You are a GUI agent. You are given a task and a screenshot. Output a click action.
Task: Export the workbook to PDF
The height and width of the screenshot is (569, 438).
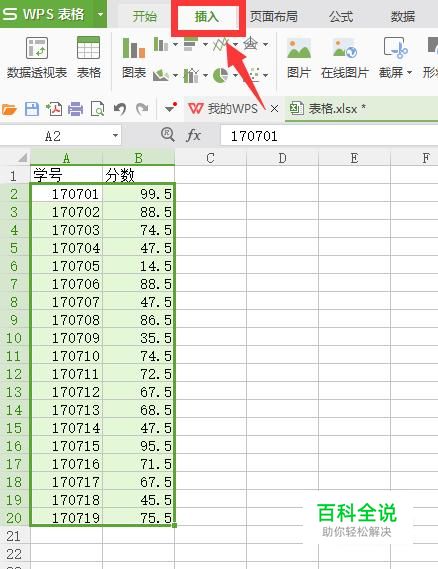tap(54, 109)
